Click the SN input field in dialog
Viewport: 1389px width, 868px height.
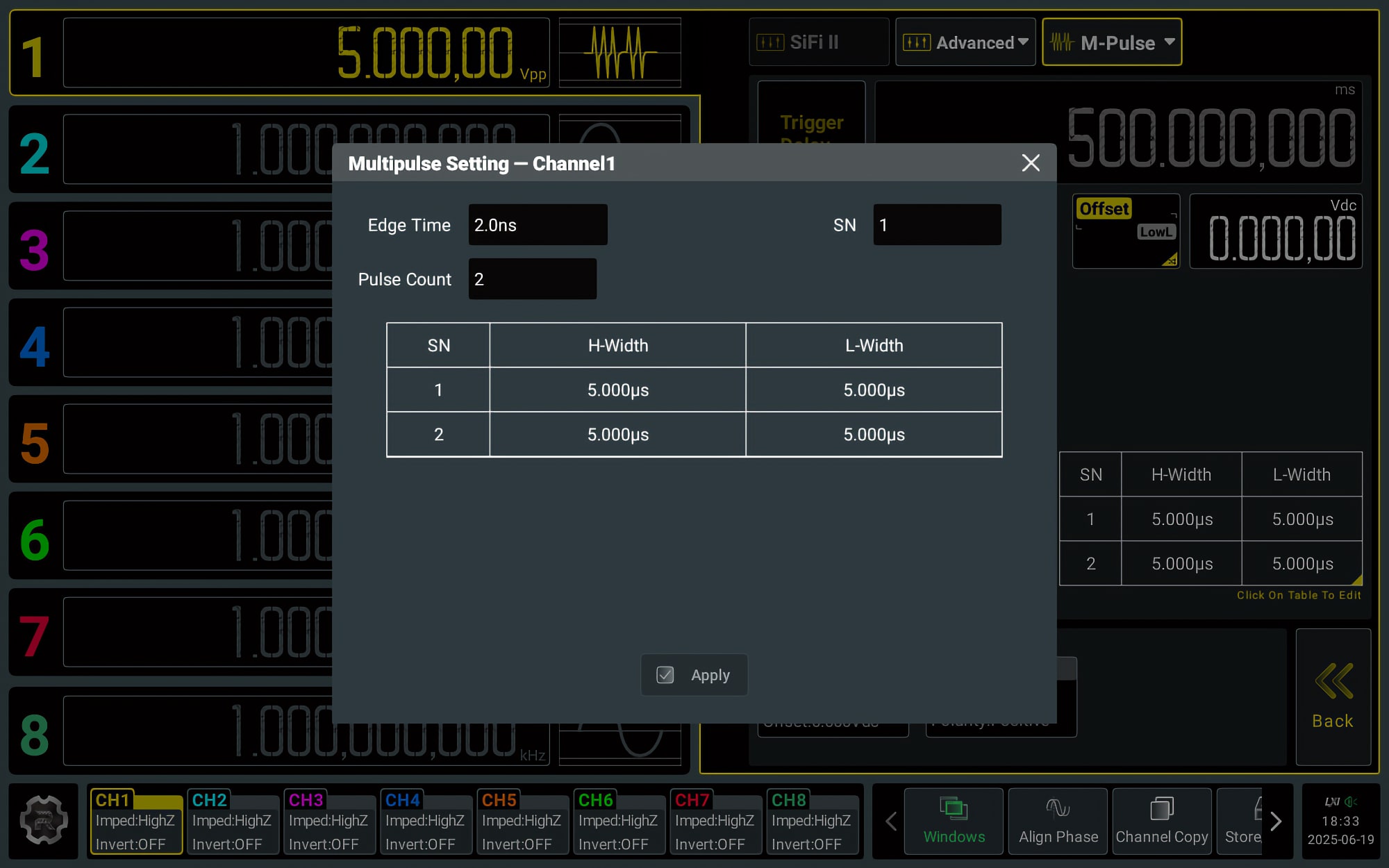click(937, 225)
